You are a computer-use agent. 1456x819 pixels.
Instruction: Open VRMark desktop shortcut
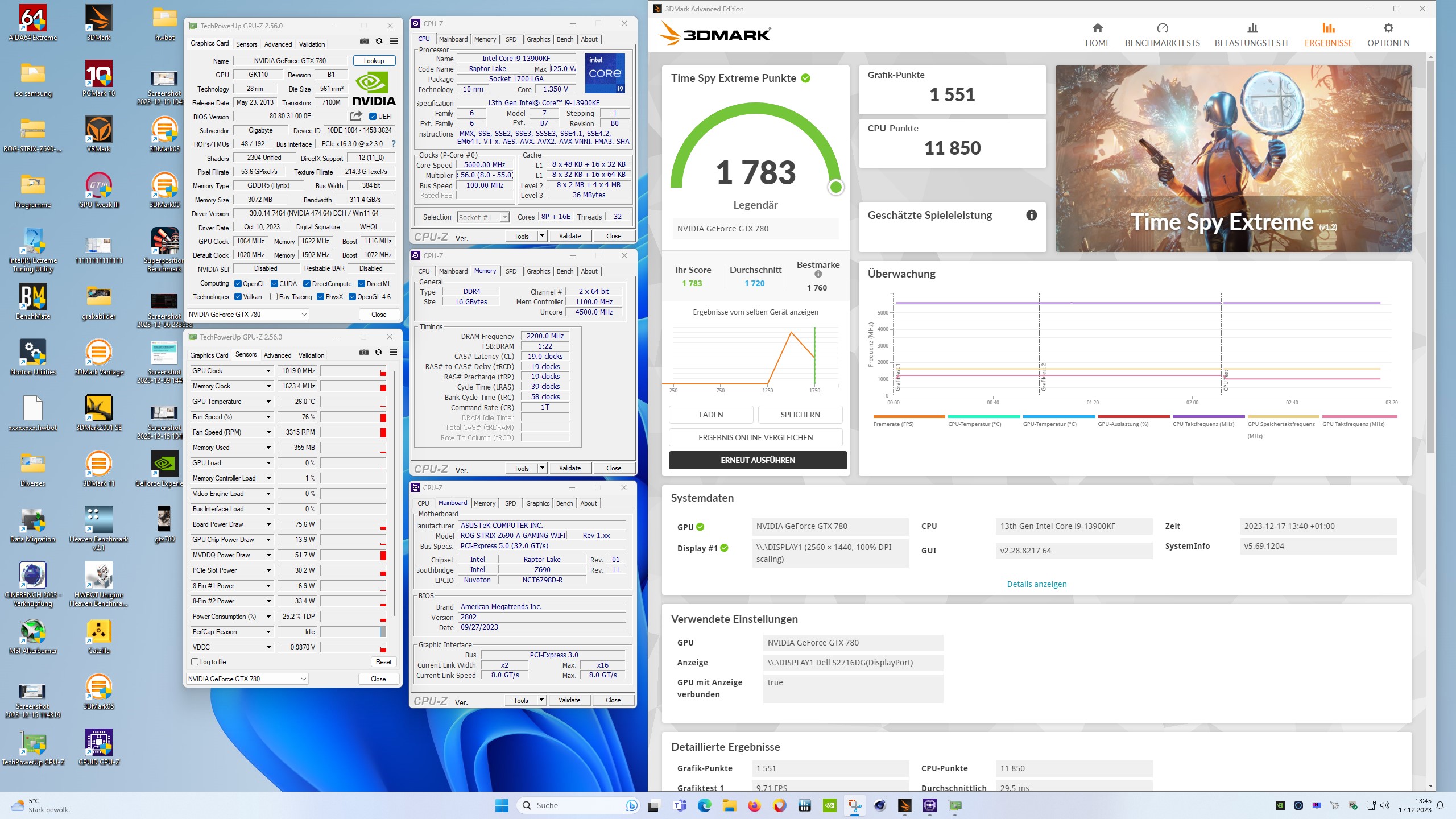click(99, 134)
